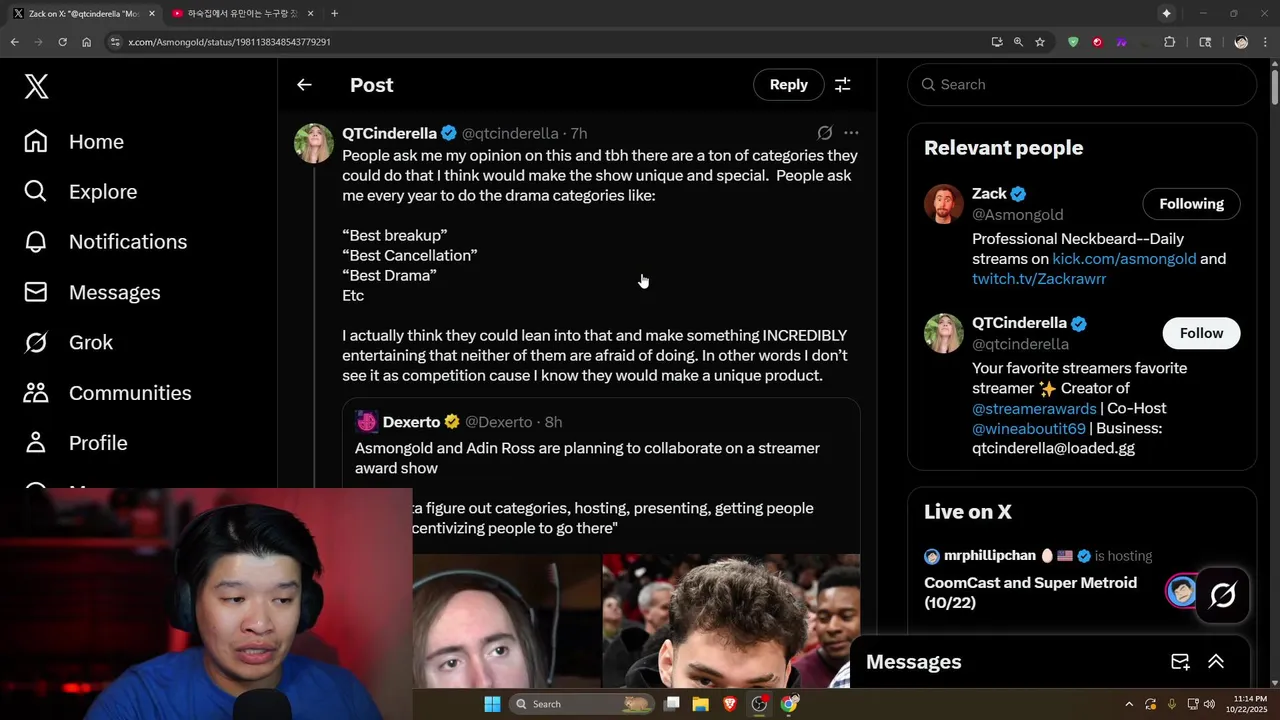This screenshot has height=720, width=1280.
Task: Open File Explorer from the taskbar
Action: [x=701, y=704]
